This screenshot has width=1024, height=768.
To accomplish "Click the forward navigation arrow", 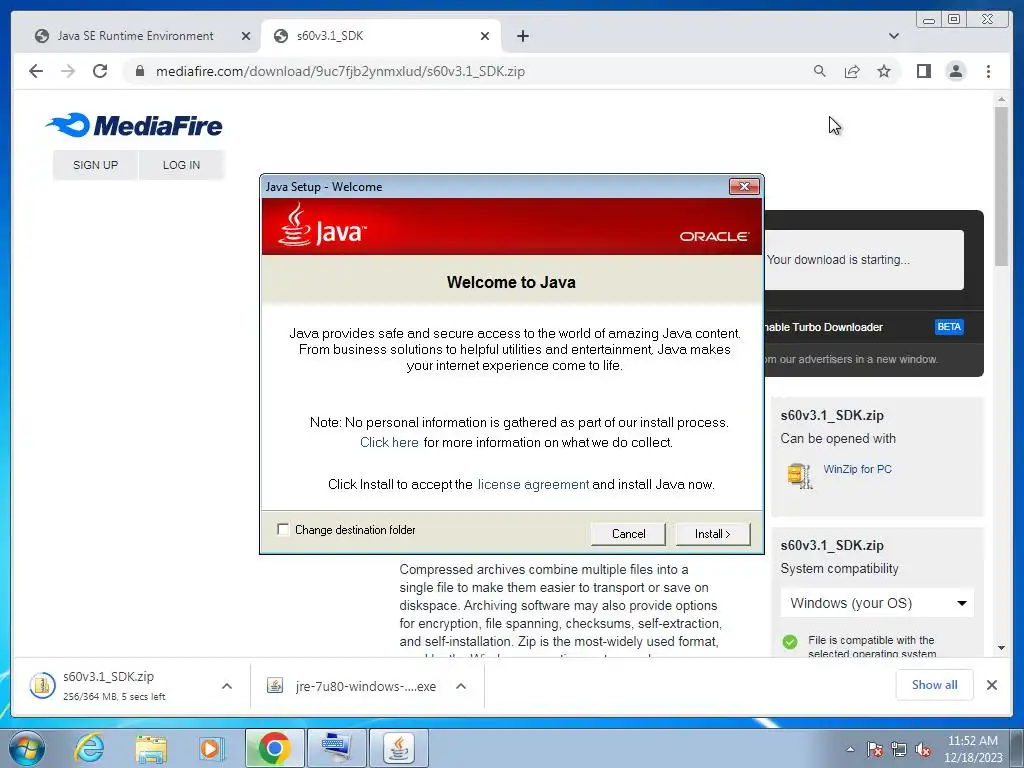I will point(68,71).
